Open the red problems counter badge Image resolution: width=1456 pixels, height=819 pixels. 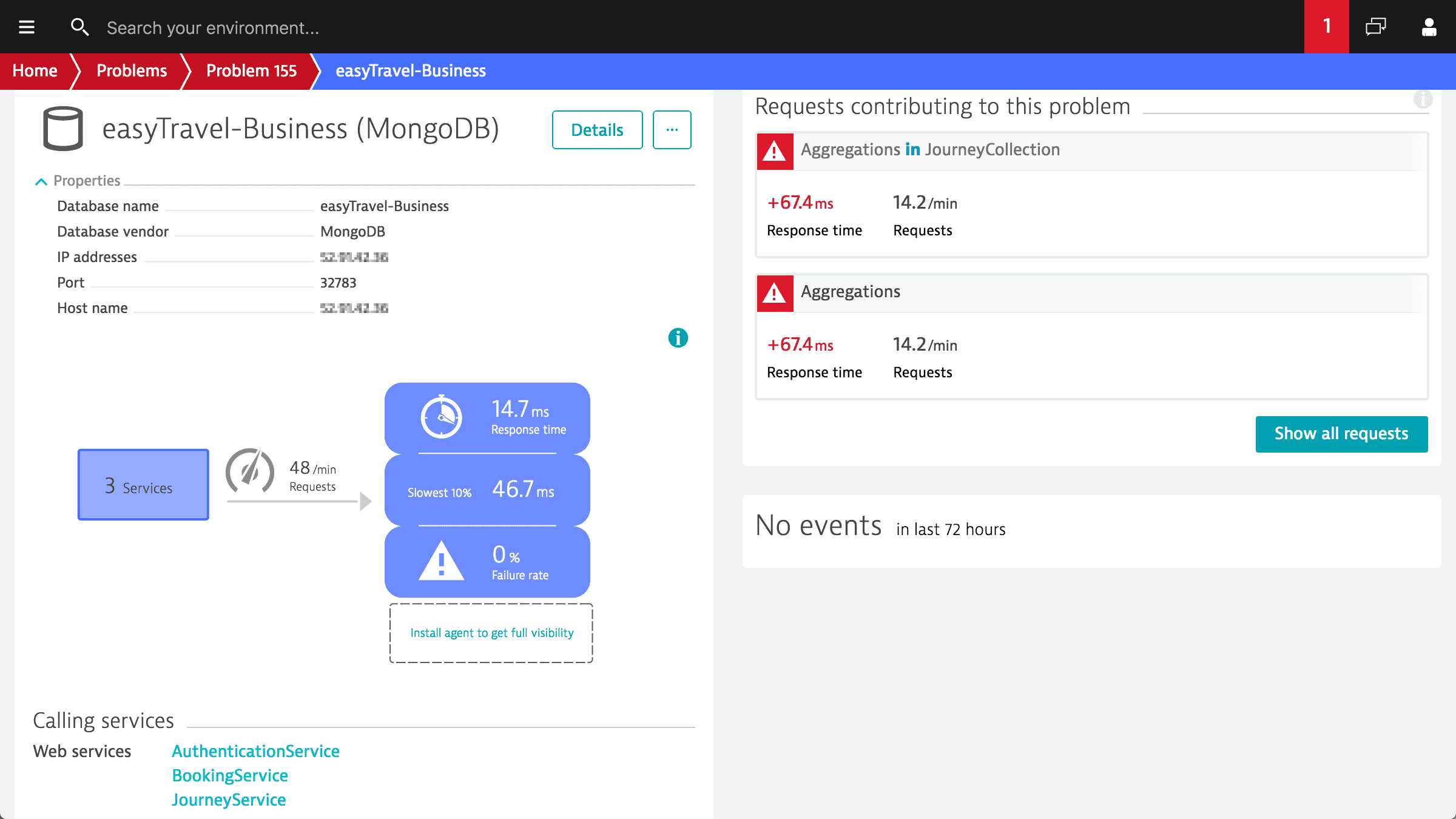1327,27
